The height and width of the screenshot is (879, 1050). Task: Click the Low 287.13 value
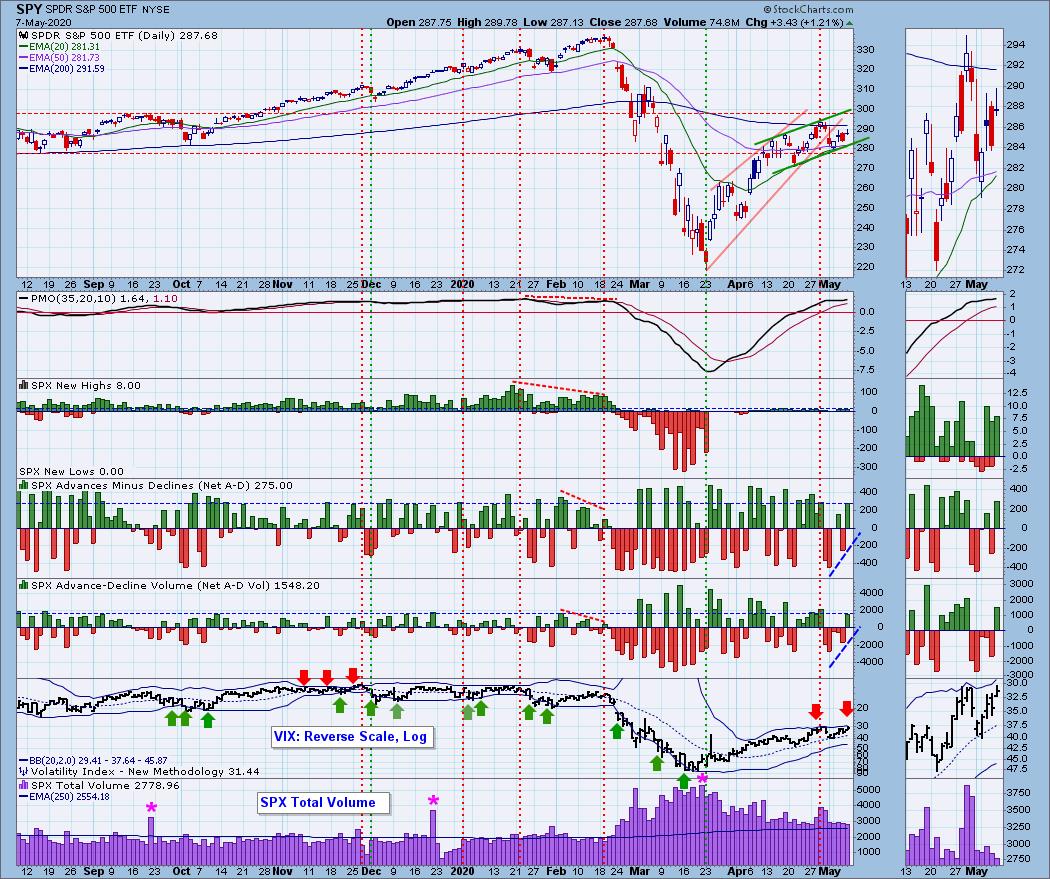click(554, 22)
